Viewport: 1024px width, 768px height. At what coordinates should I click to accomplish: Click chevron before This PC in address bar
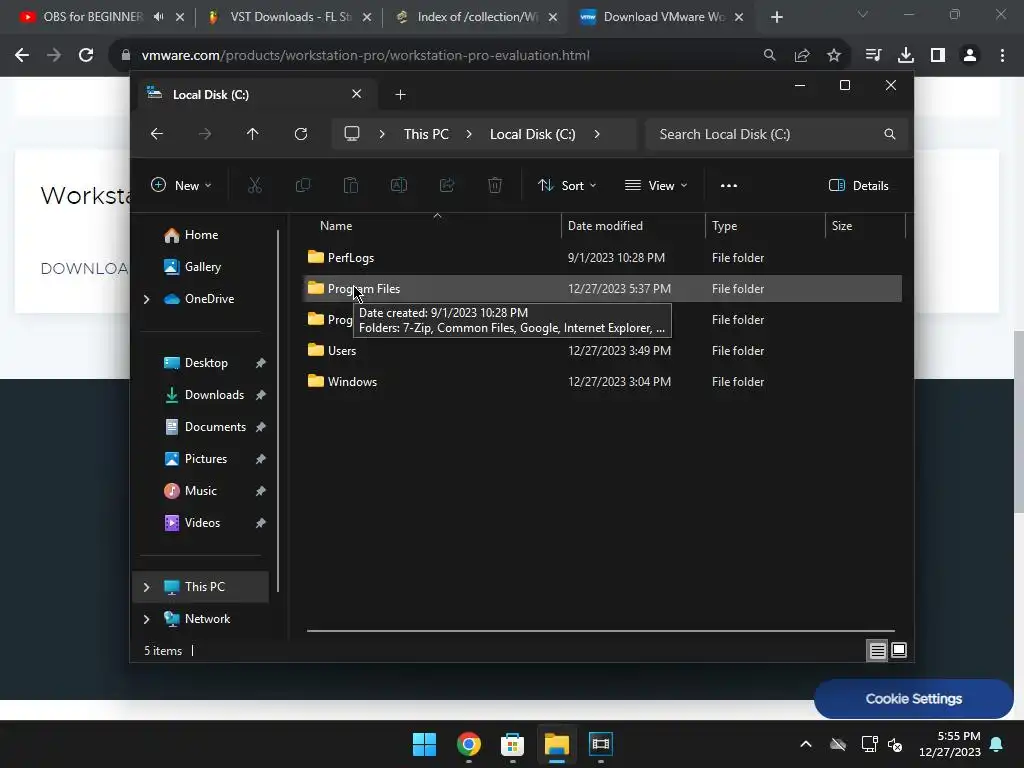point(382,134)
